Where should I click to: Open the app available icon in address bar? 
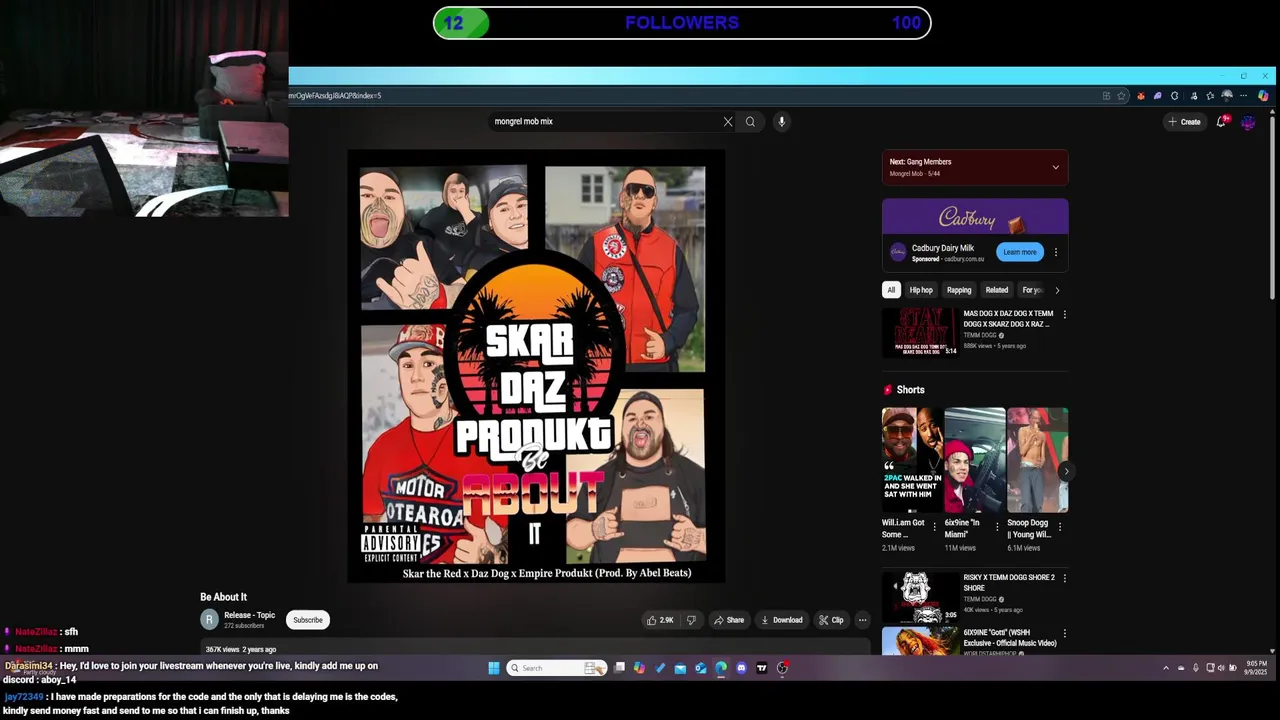1106,96
